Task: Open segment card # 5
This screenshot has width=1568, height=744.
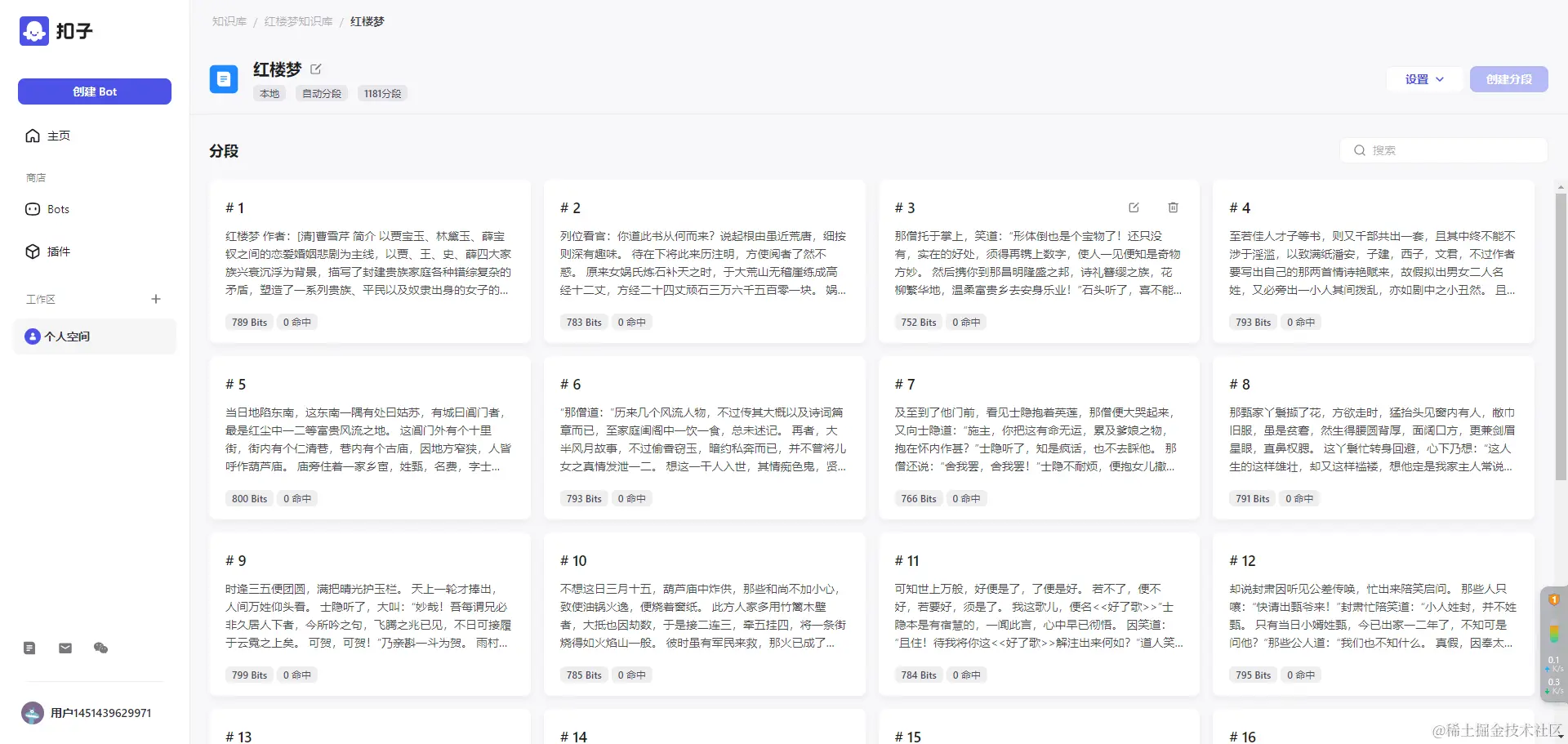Action: [370, 438]
